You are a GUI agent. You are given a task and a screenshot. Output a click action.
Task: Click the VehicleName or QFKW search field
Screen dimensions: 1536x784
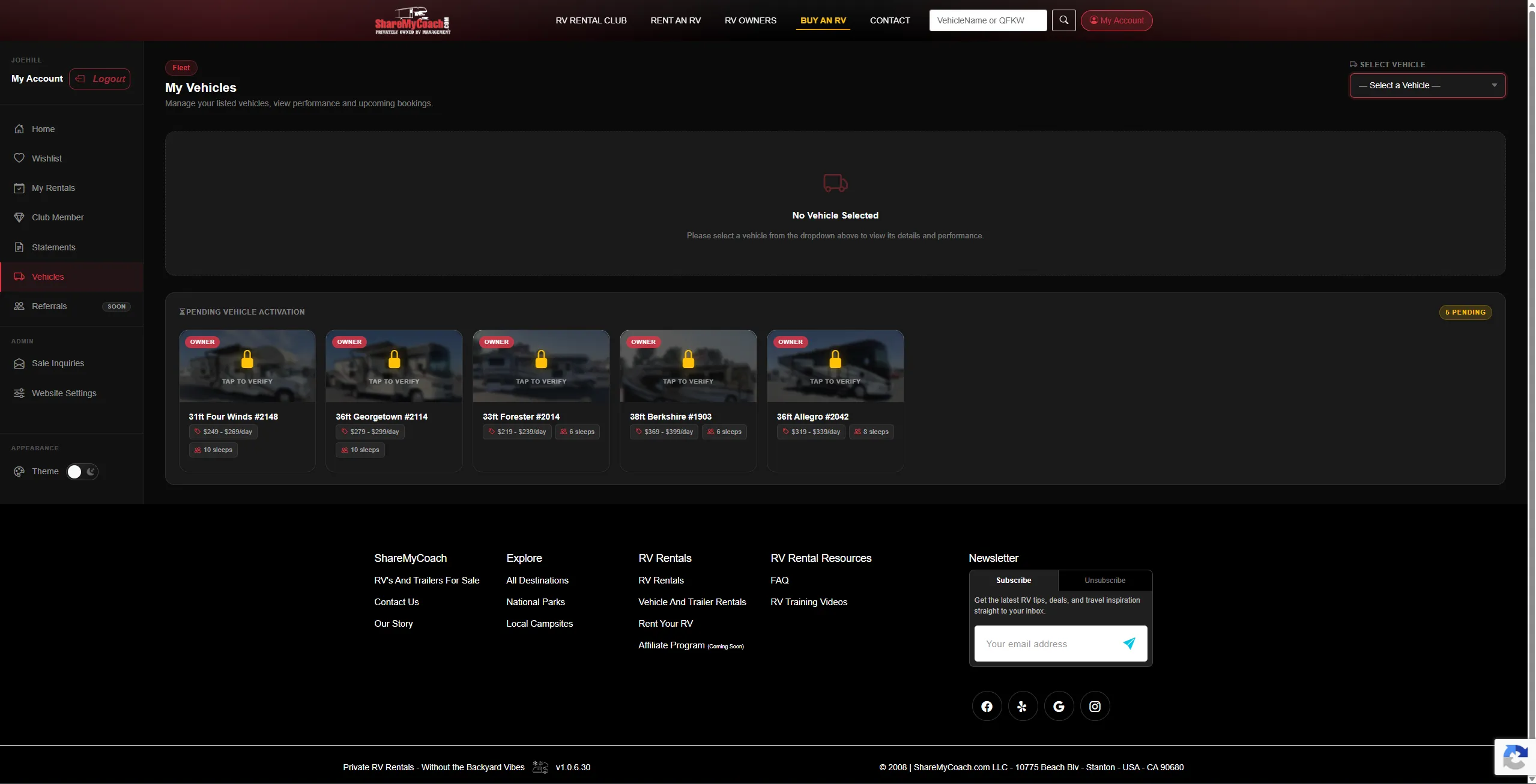(x=988, y=20)
